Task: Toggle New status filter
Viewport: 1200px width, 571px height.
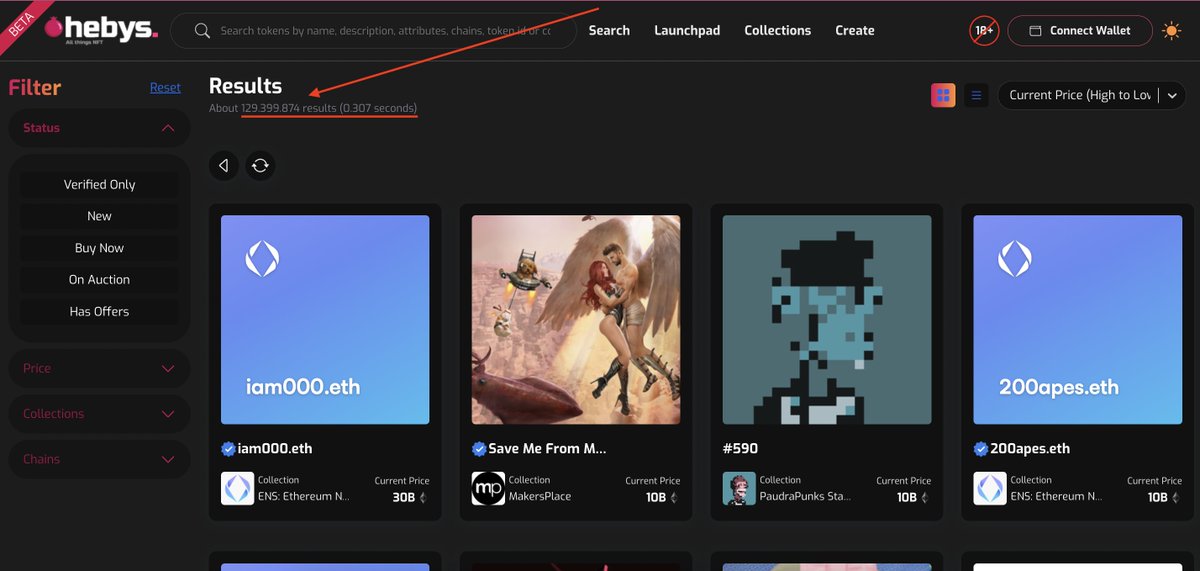Action: (x=99, y=216)
